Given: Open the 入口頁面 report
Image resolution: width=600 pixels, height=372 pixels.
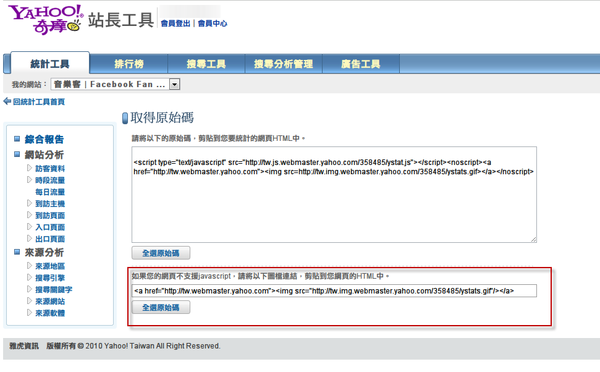Looking at the screenshot, I should pos(50,227).
